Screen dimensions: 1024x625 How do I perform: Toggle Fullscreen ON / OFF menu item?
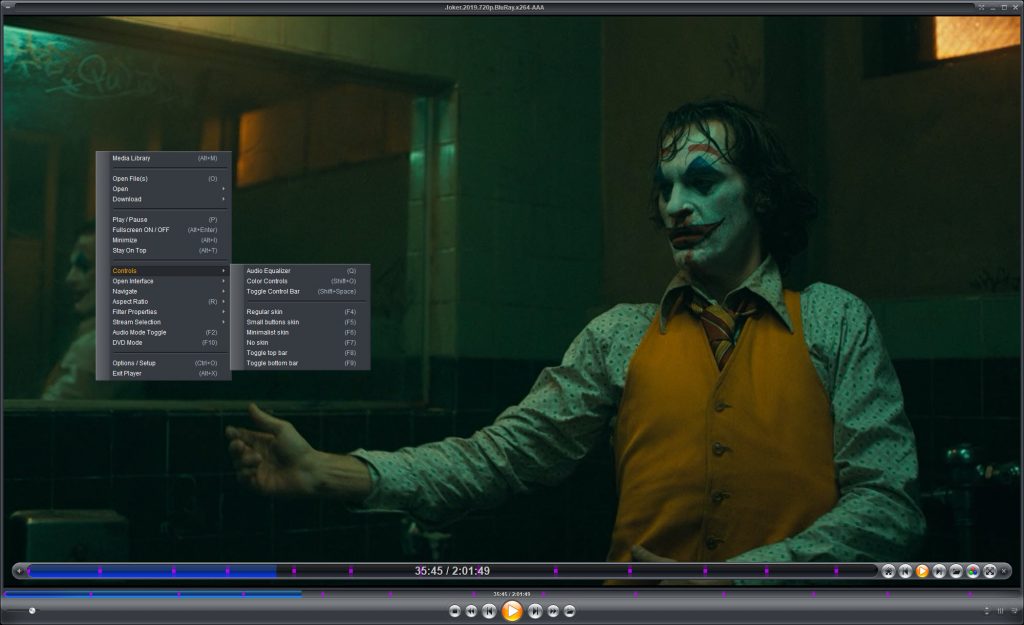click(164, 230)
